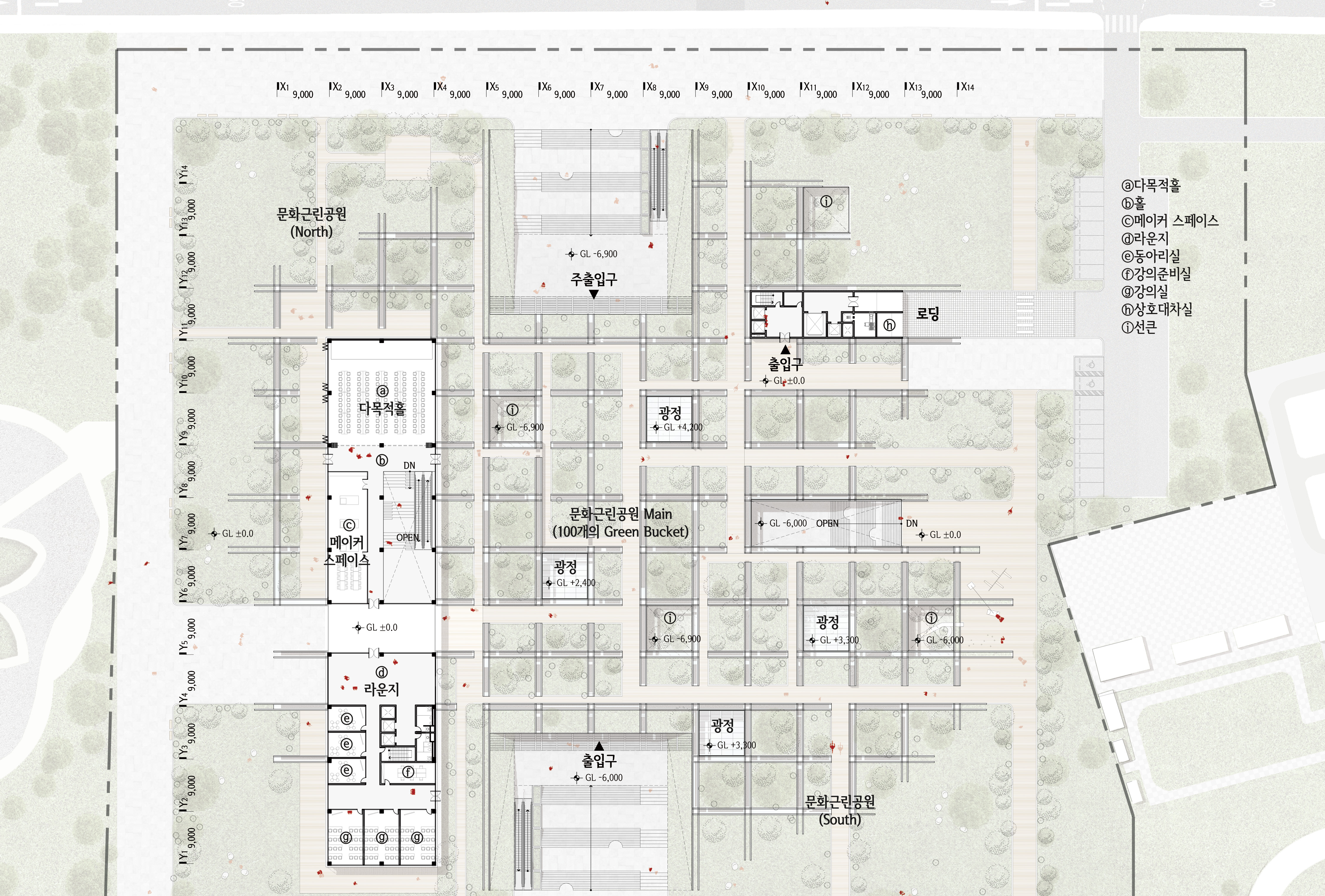Select the X1 grid line marker

tap(283, 87)
